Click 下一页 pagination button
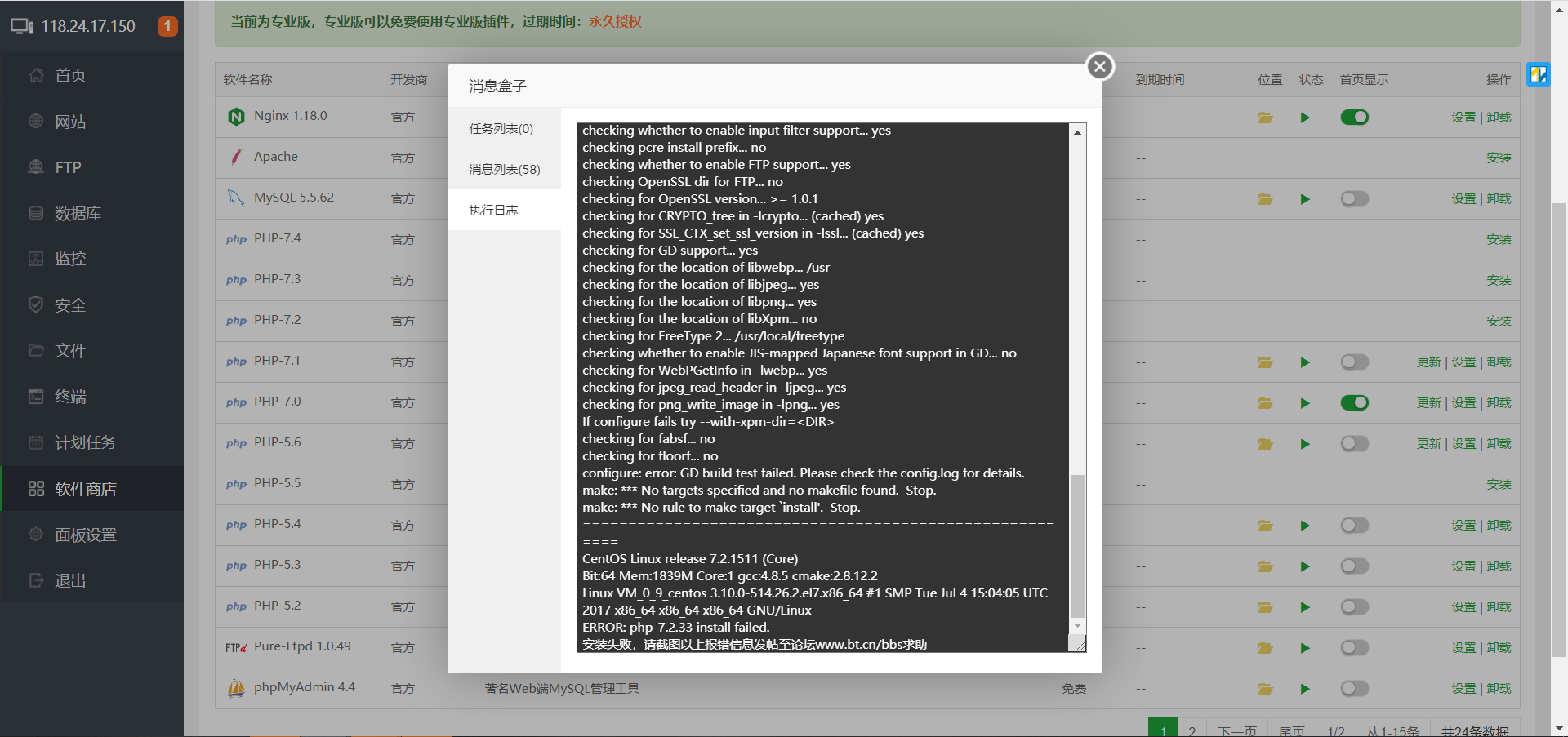 click(x=1236, y=730)
